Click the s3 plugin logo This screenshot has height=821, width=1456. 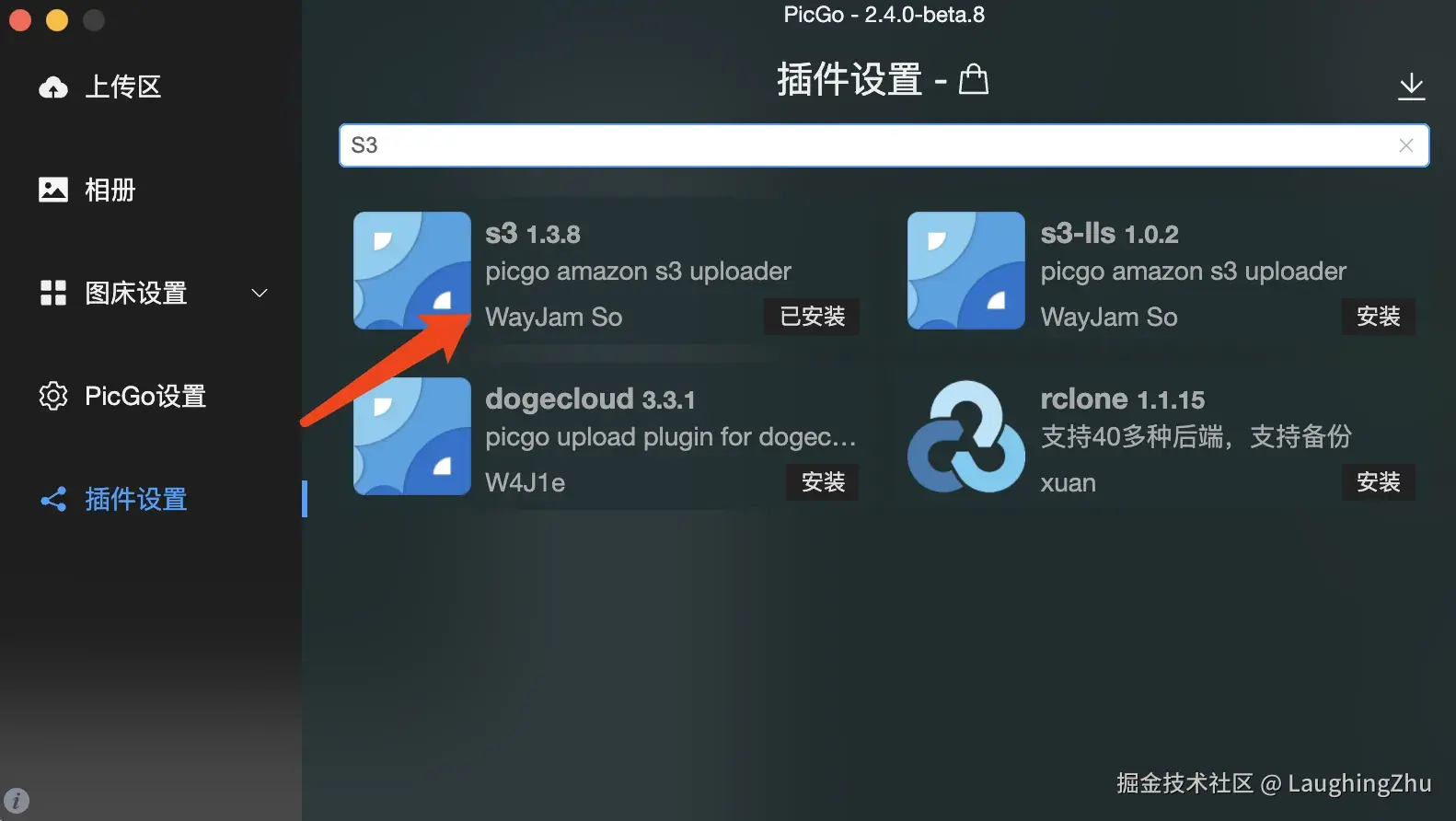pyautogui.click(x=412, y=271)
